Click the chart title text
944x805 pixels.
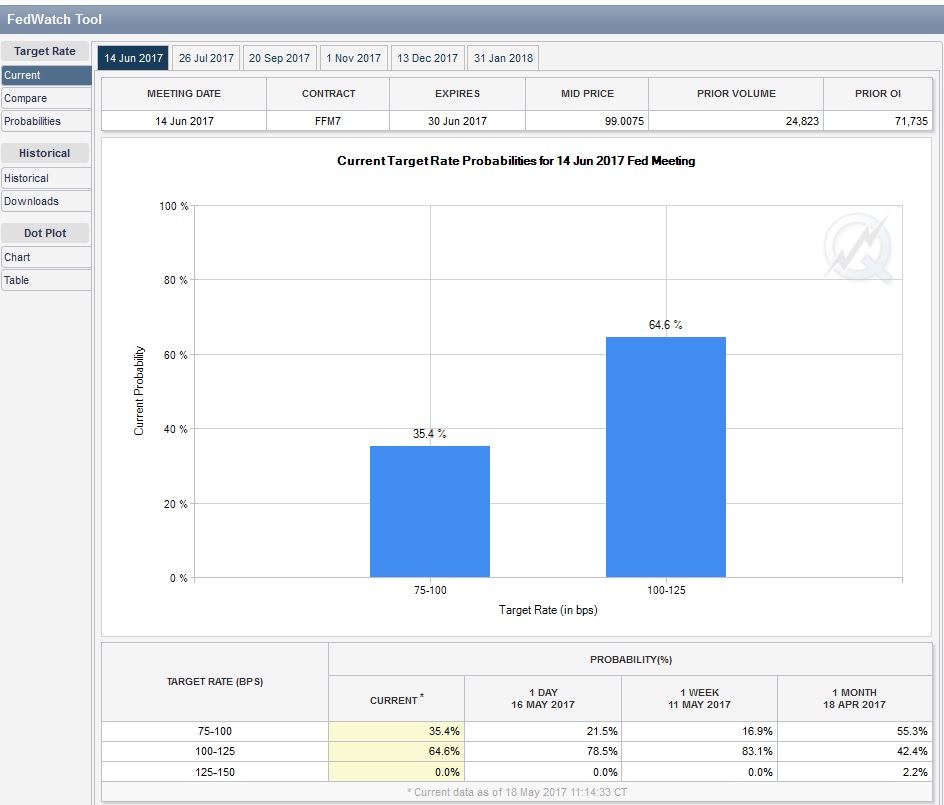coord(516,161)
